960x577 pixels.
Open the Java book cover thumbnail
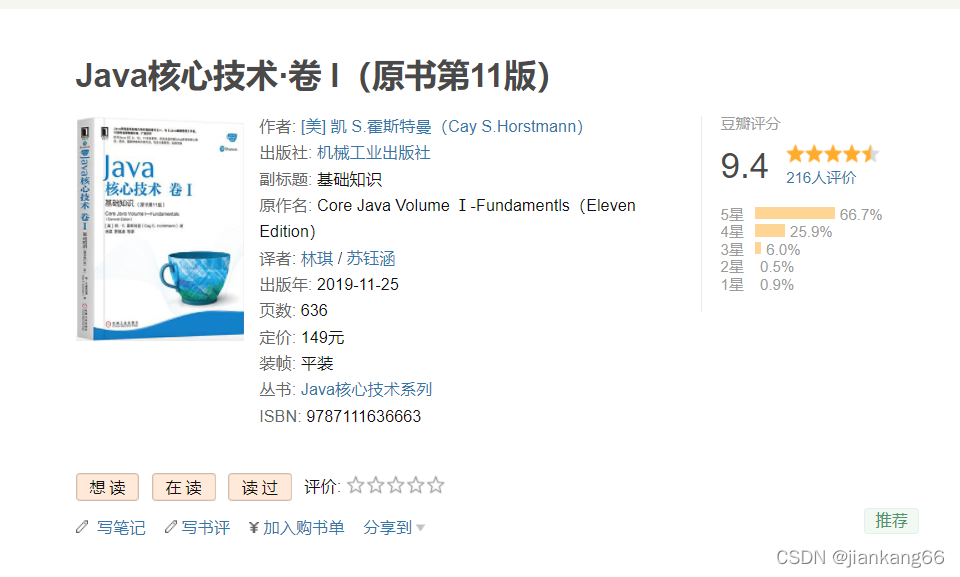(x=160, y=229)
